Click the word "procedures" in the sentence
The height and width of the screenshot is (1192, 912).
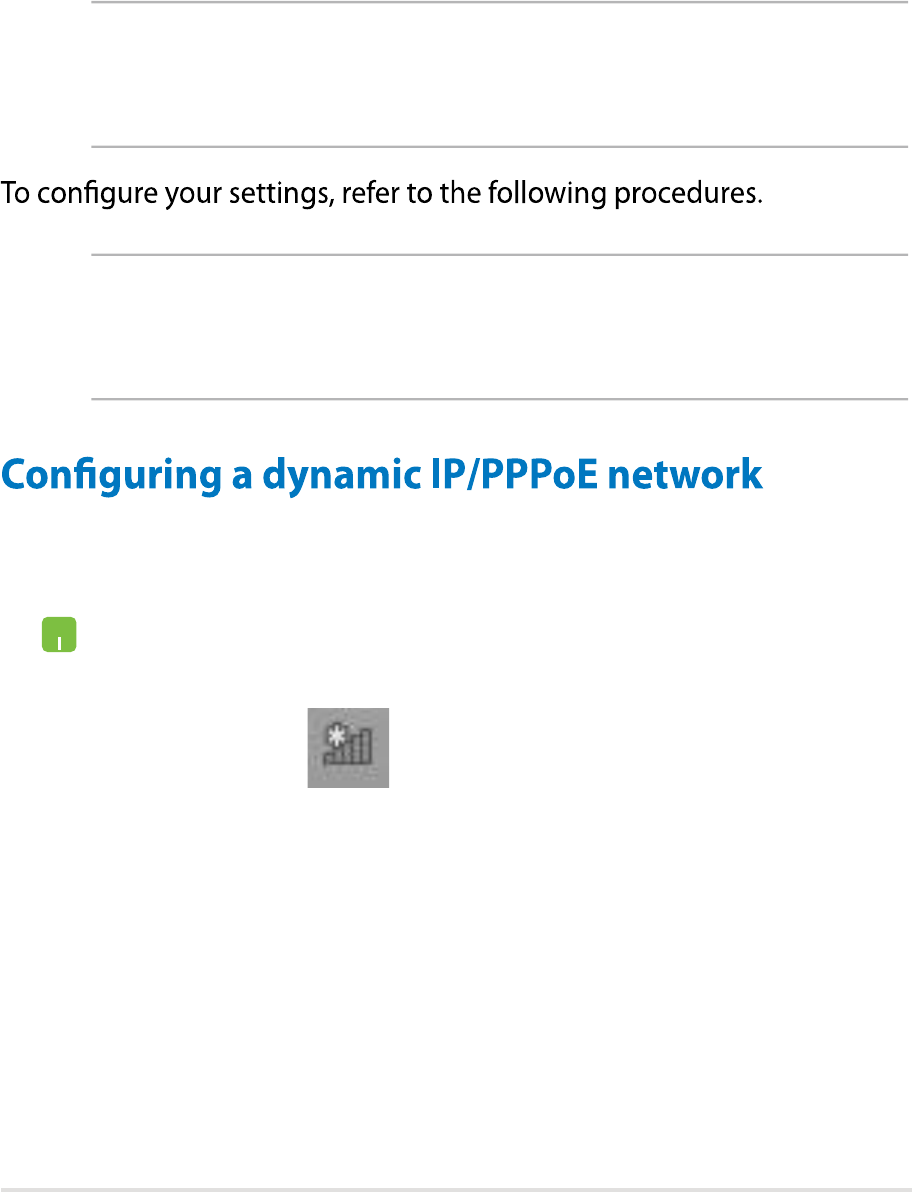pos(687,194)
